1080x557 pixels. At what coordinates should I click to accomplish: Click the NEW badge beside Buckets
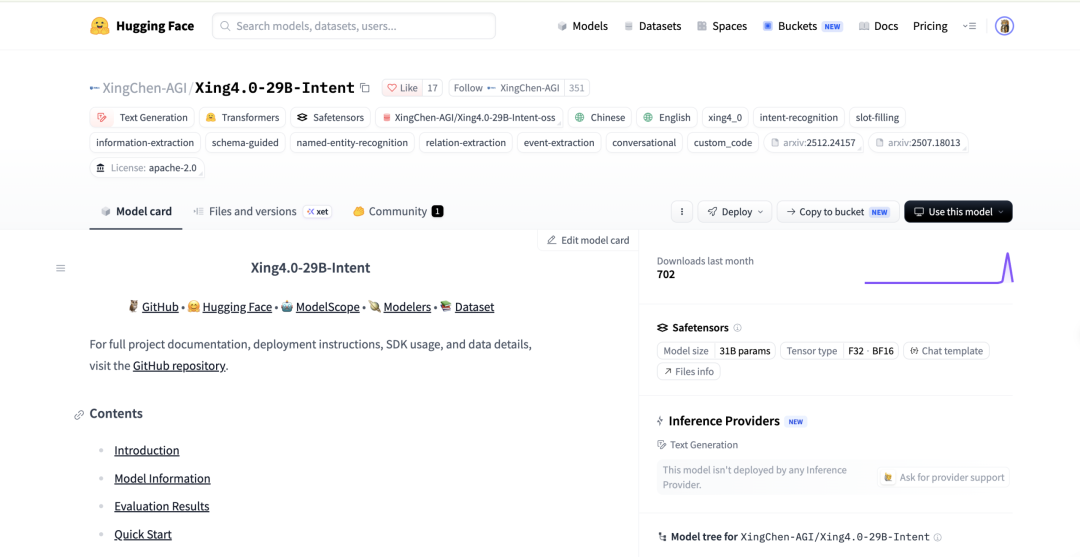point(833,26)
